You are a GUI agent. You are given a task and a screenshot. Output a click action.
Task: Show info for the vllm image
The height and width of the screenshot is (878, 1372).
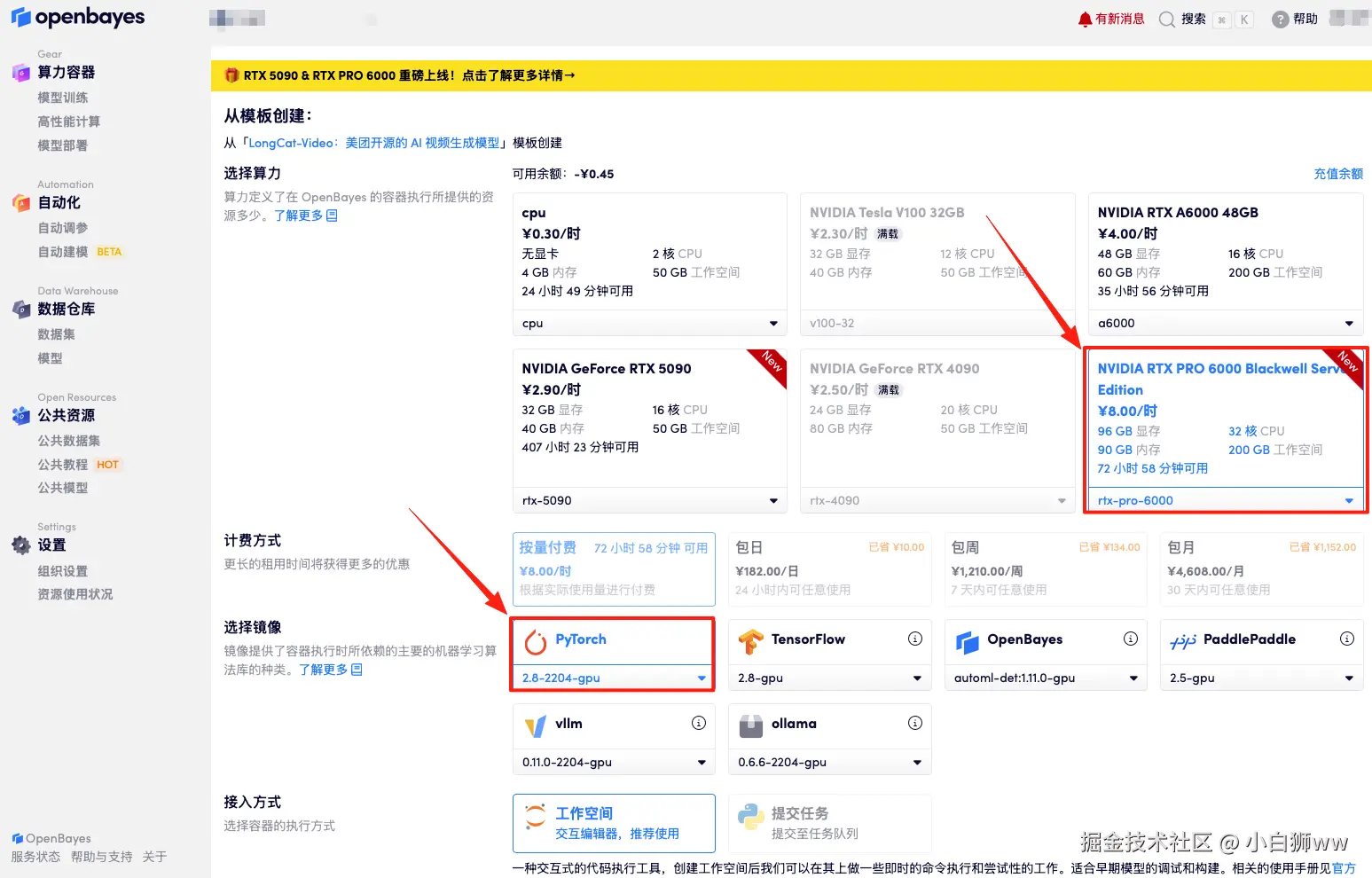pos(699,723)
